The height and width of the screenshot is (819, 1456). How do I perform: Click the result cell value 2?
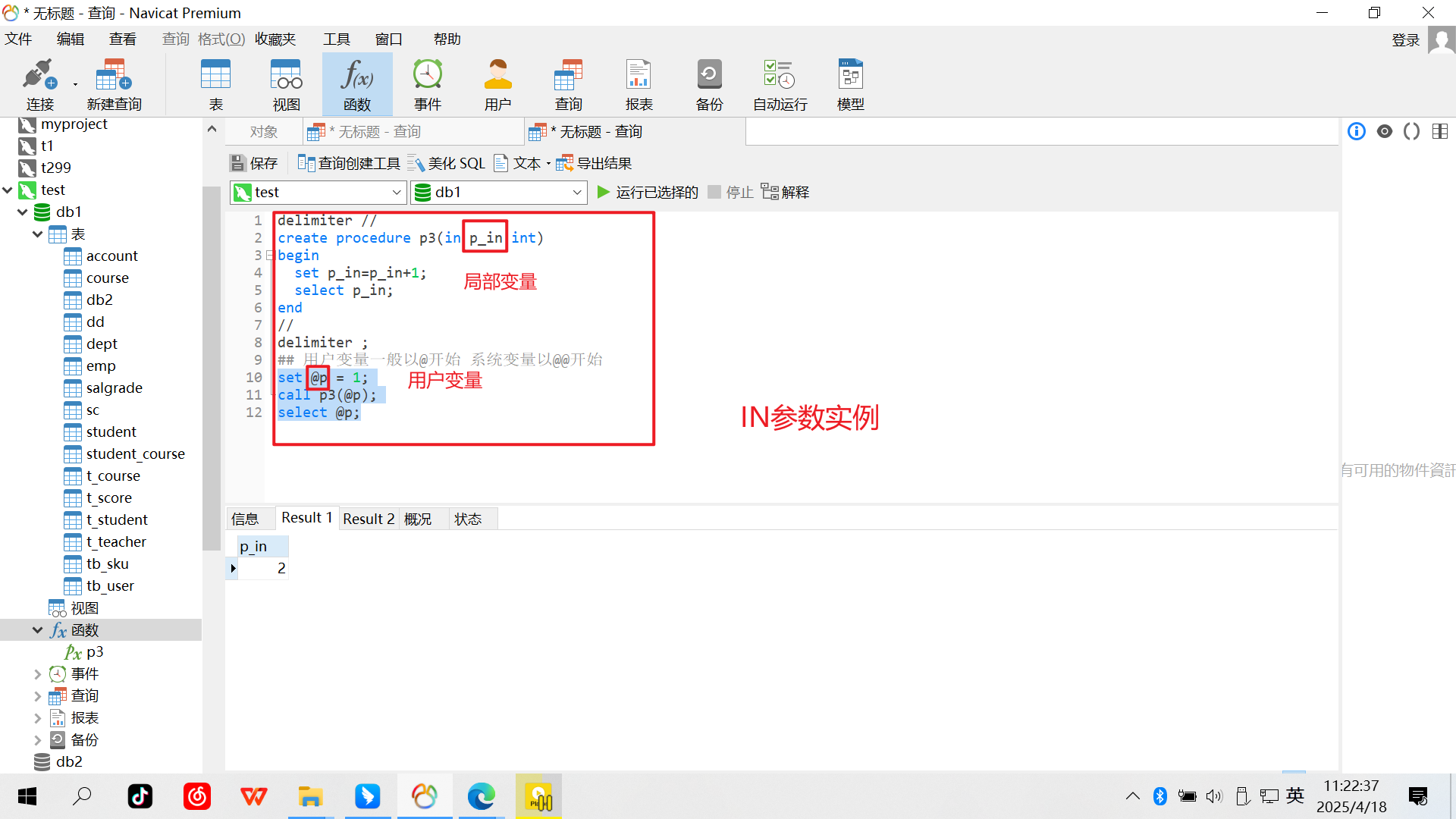(x=262, y=569)
